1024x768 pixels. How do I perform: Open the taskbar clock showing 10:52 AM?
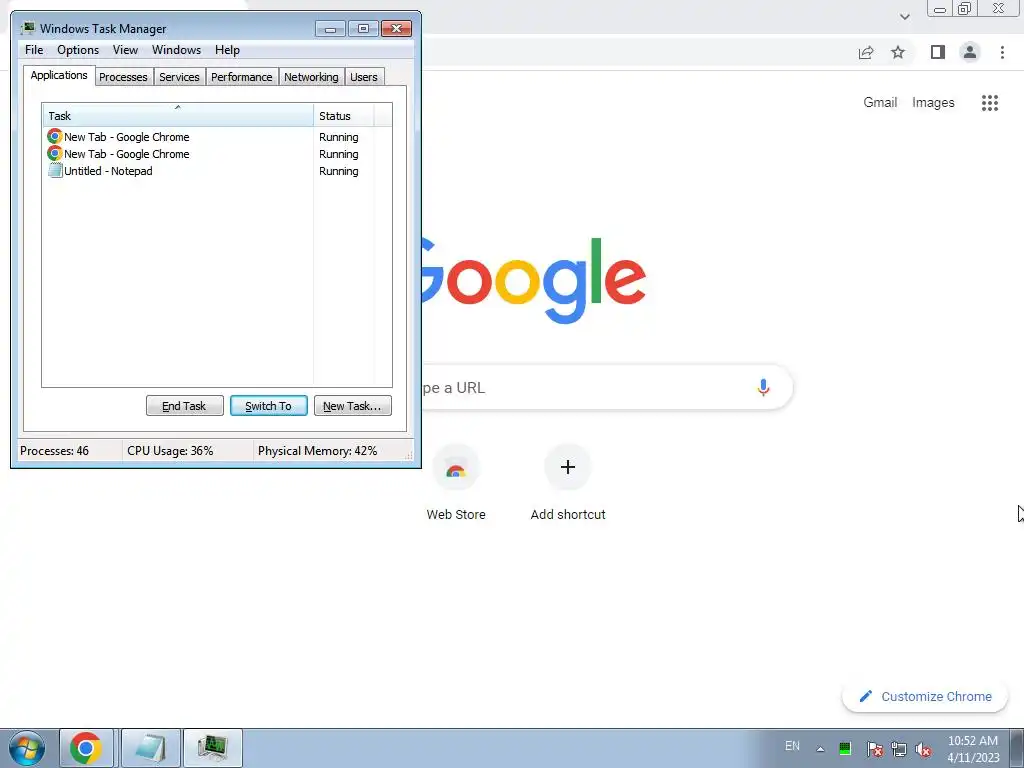[x=973, y=749]
